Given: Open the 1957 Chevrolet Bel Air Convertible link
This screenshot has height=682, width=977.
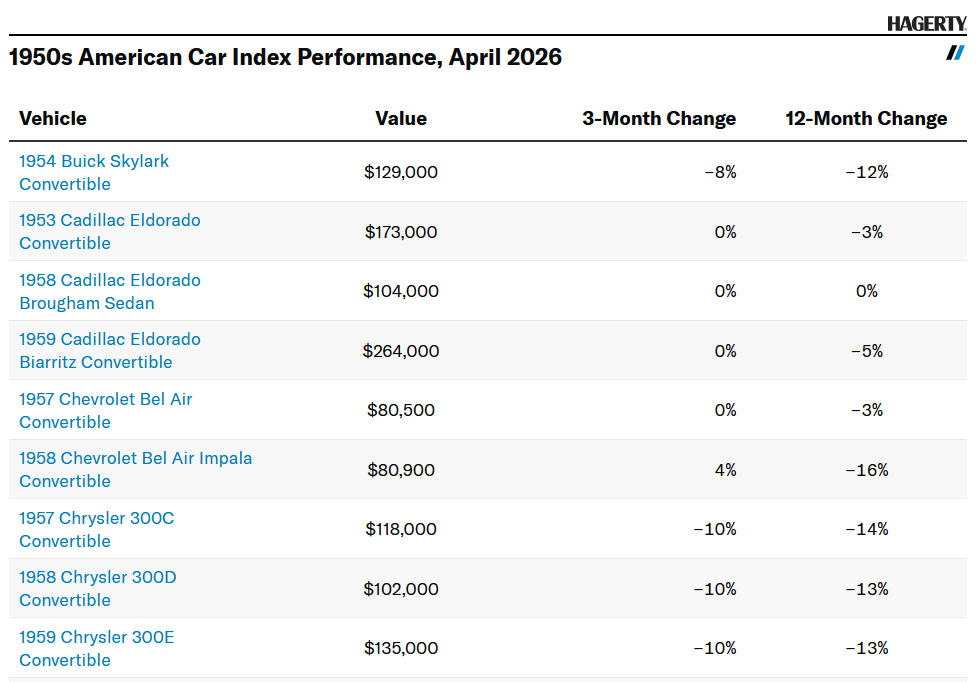Looking at the screenshot, I should click(x=105, y=410).
